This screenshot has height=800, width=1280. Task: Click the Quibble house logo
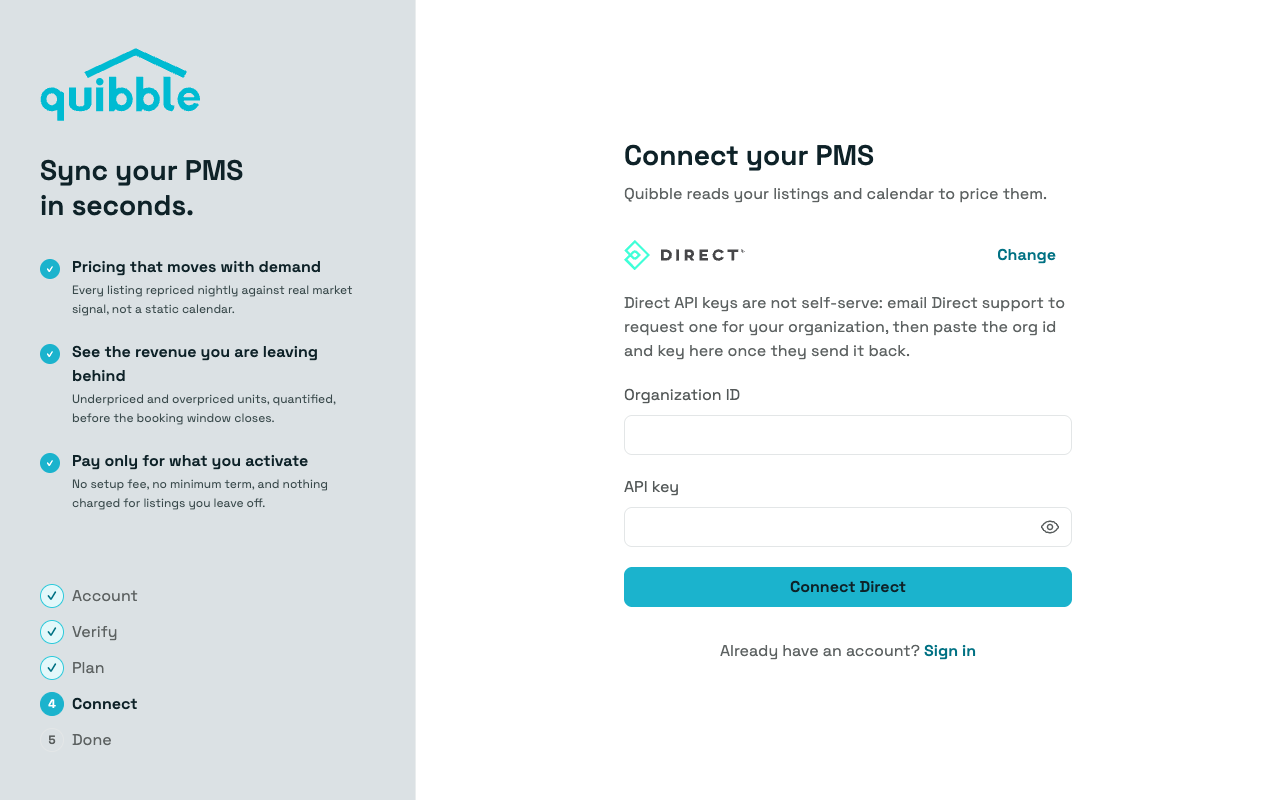pyautogui.click(x=120, y=84)
